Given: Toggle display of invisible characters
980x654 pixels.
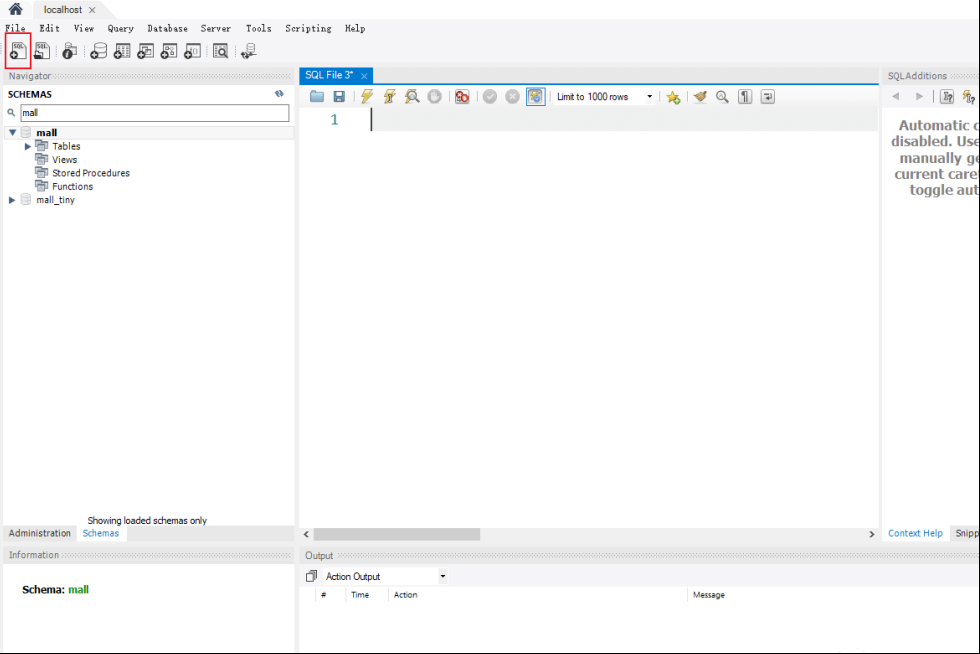Looking at the screenshot, I should [x=745, y=96].
